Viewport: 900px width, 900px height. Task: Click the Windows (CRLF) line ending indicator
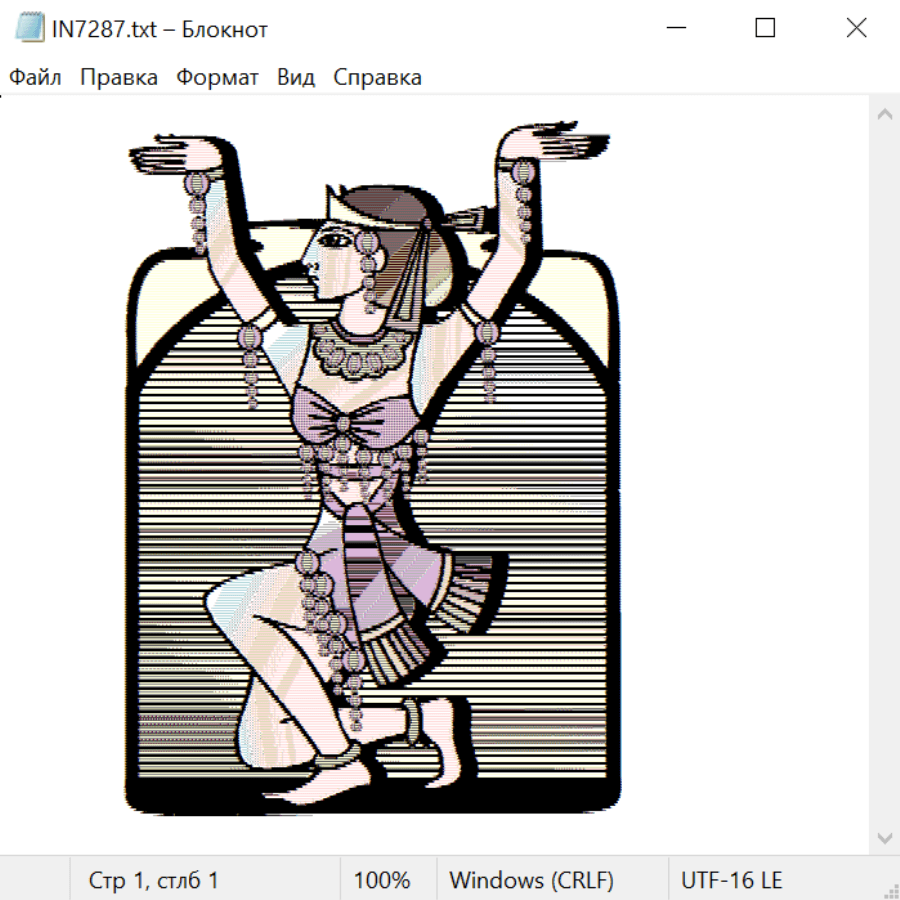(x=531, y=881)
